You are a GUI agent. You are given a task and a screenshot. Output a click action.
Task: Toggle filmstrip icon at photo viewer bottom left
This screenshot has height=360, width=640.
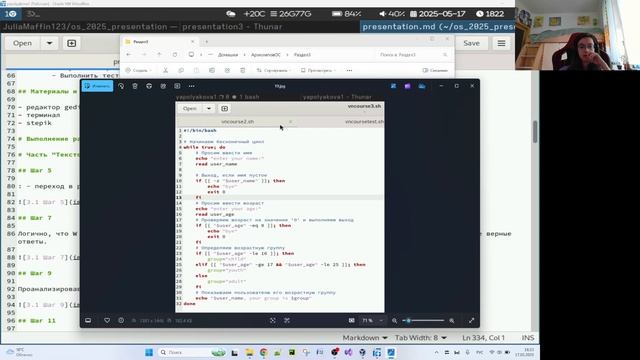88,320
